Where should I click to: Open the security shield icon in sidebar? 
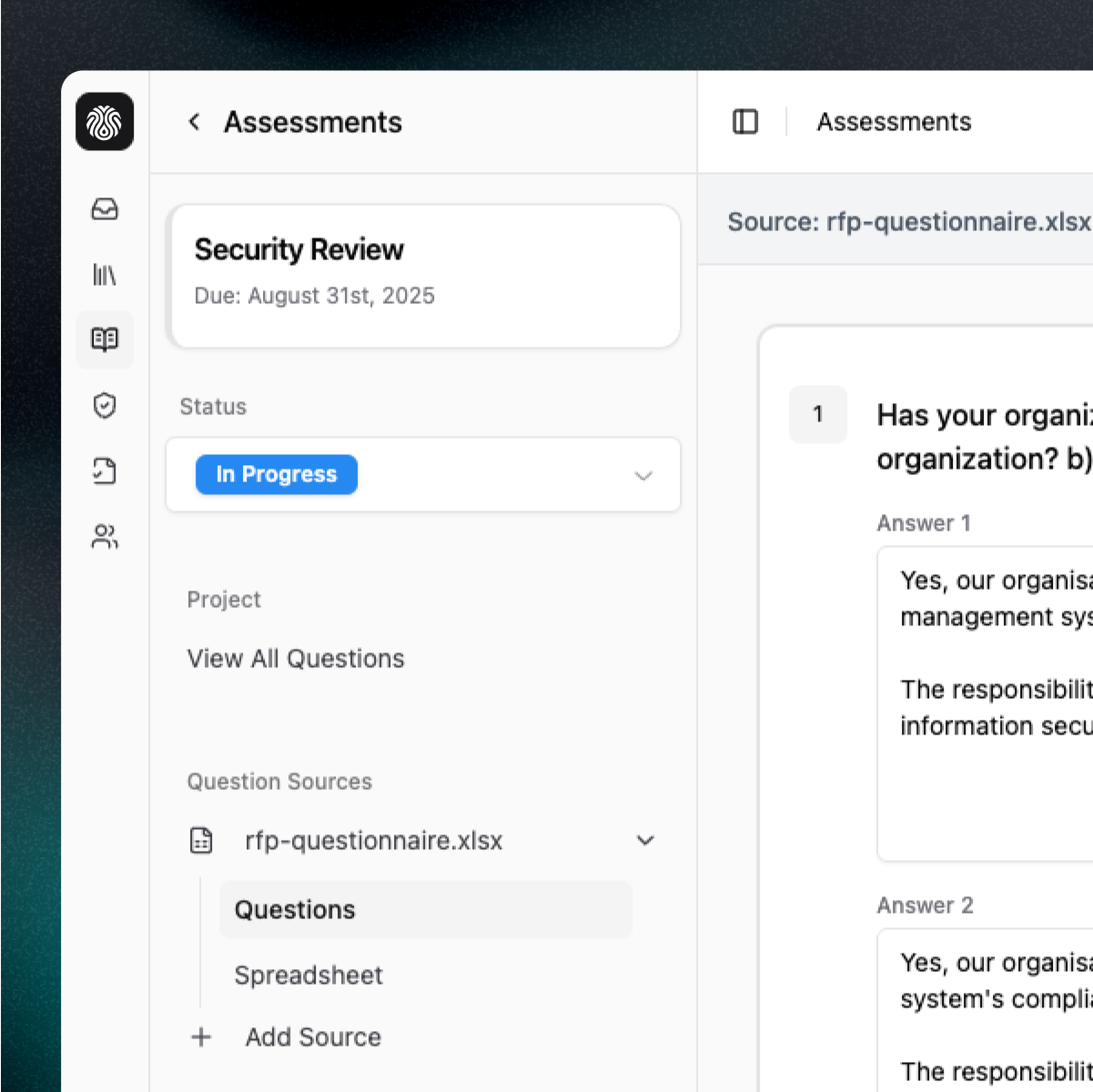pos(105,406)
